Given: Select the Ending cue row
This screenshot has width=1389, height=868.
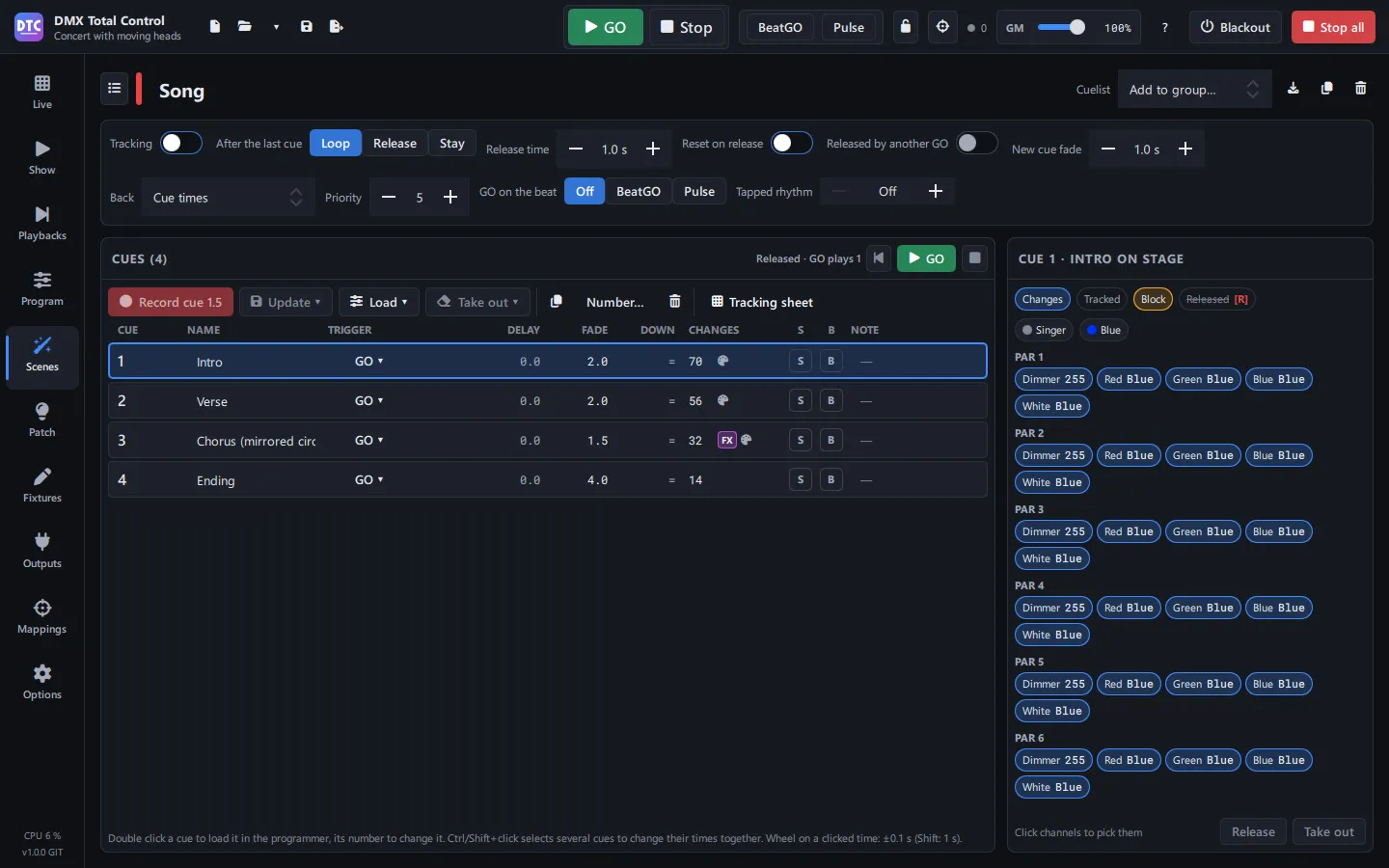Looking at the screenshot, I should (548, 479).
